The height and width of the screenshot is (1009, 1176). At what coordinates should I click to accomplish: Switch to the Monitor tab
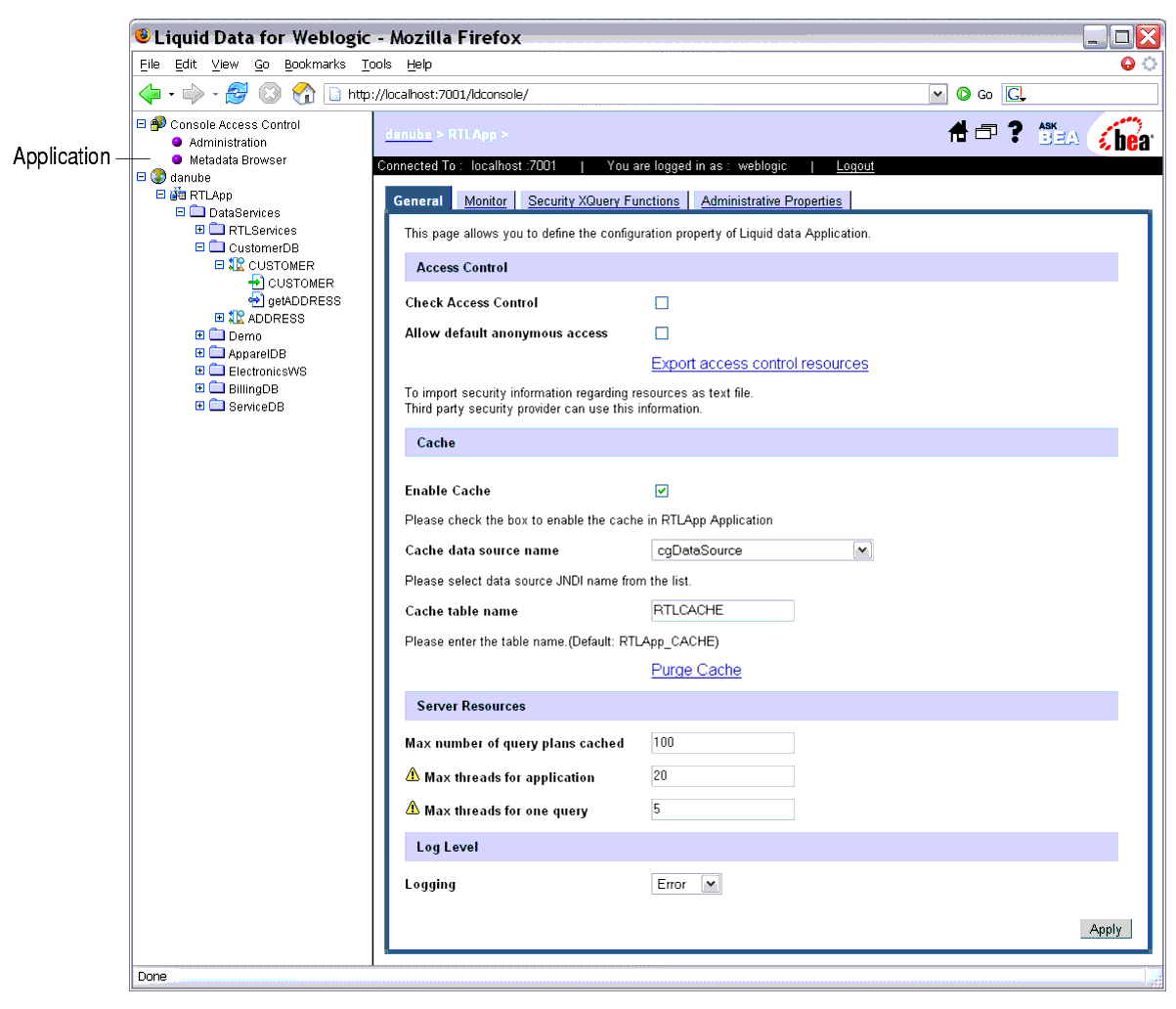[486, 200]
